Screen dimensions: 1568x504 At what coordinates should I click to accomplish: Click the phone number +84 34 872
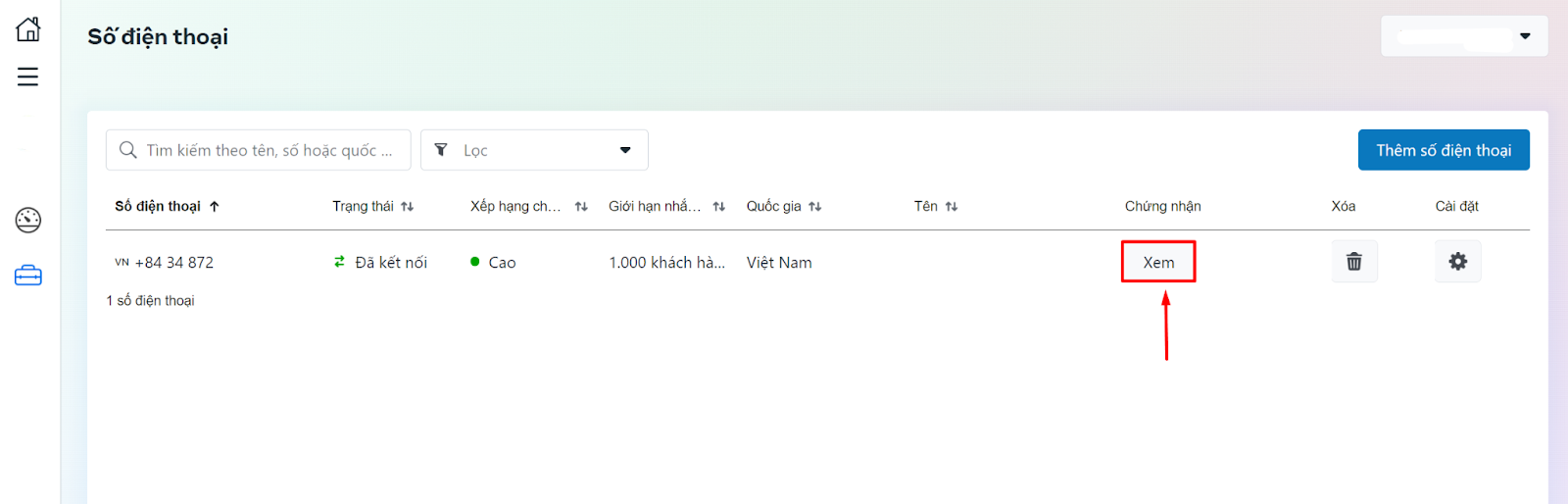[174, 263]
